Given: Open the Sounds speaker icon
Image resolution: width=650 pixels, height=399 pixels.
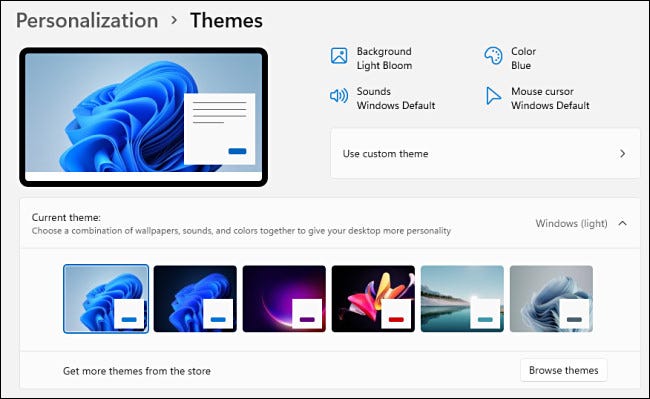Looking at the screenshot, I should [x=339, y=96].
